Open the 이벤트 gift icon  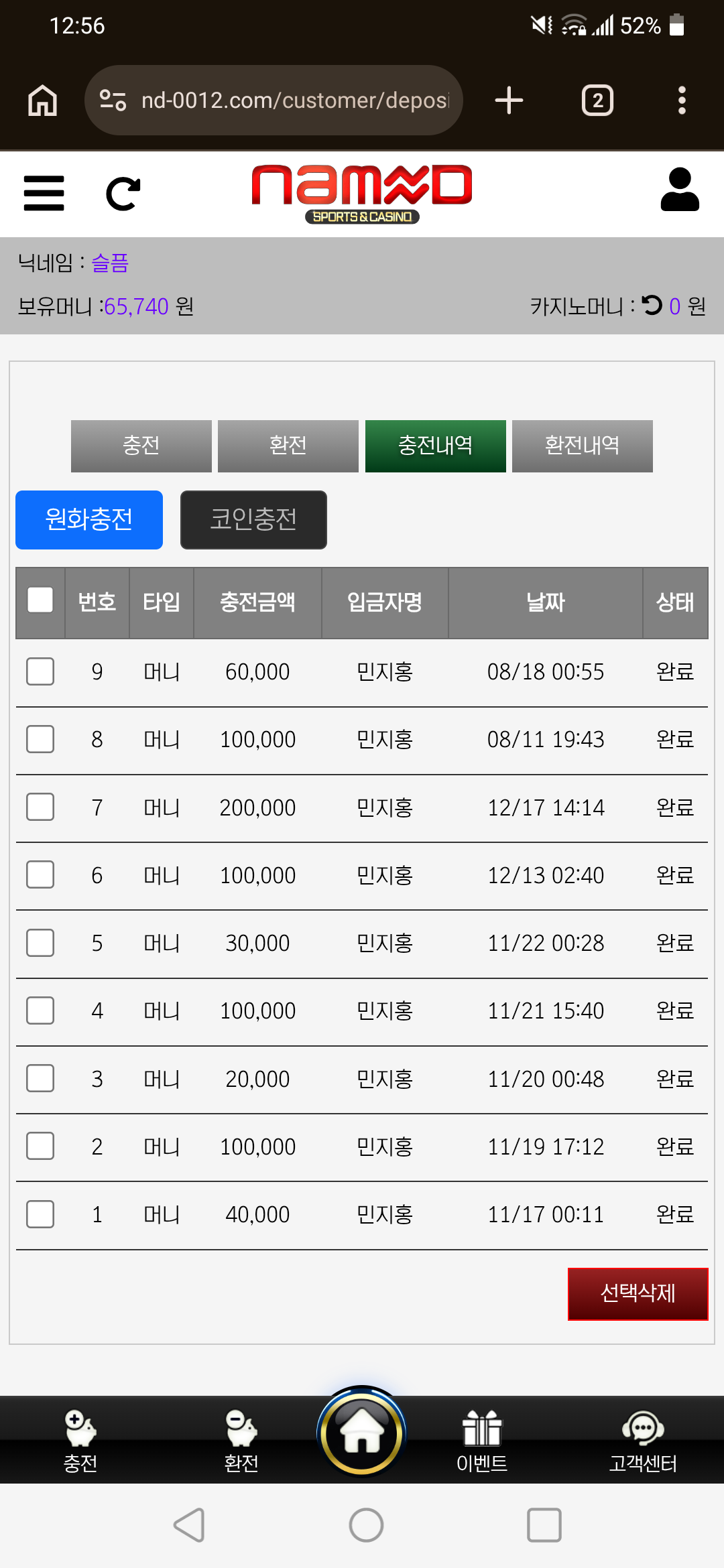(x=482, y=1428)
